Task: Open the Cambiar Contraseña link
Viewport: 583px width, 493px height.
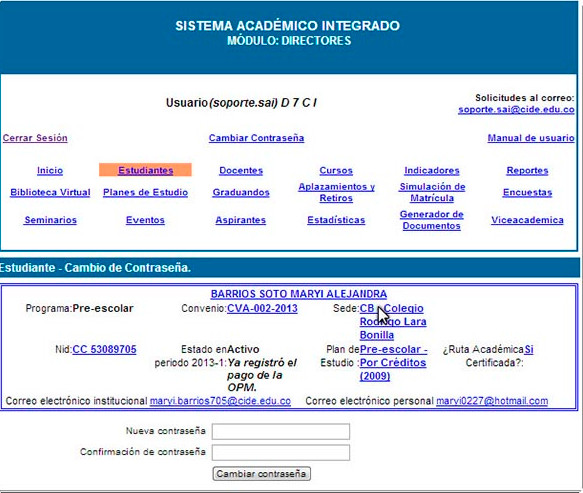Action: point(256,138)
